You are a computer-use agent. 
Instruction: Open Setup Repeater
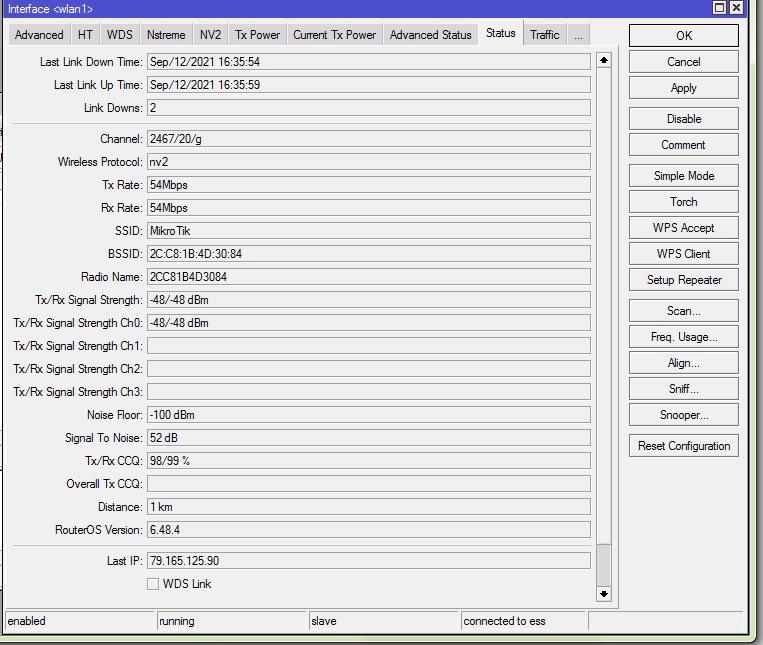coord(684,280)
